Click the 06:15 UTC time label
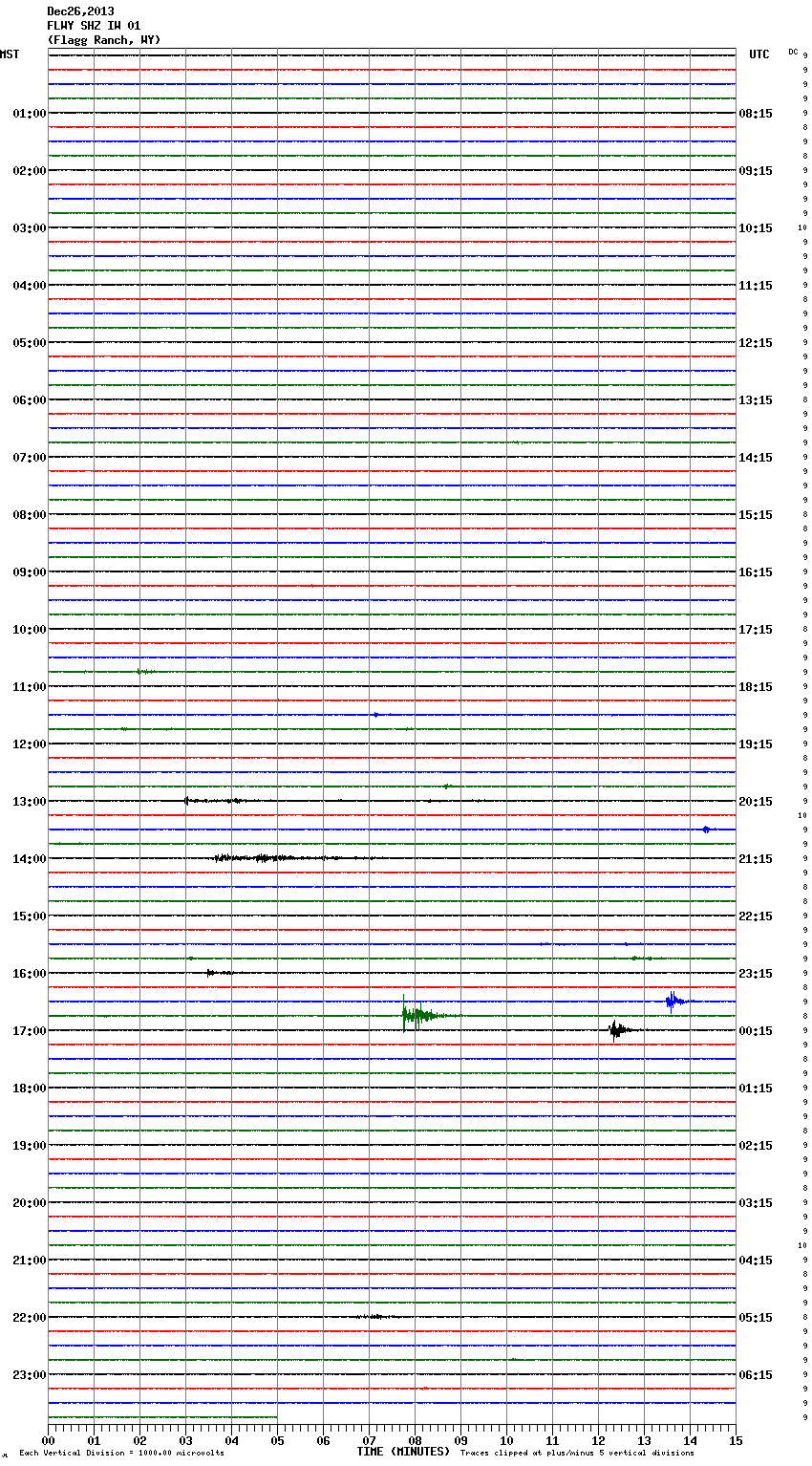The image size is (812, 1466). pyautogui.click(x=756, y=1375)
